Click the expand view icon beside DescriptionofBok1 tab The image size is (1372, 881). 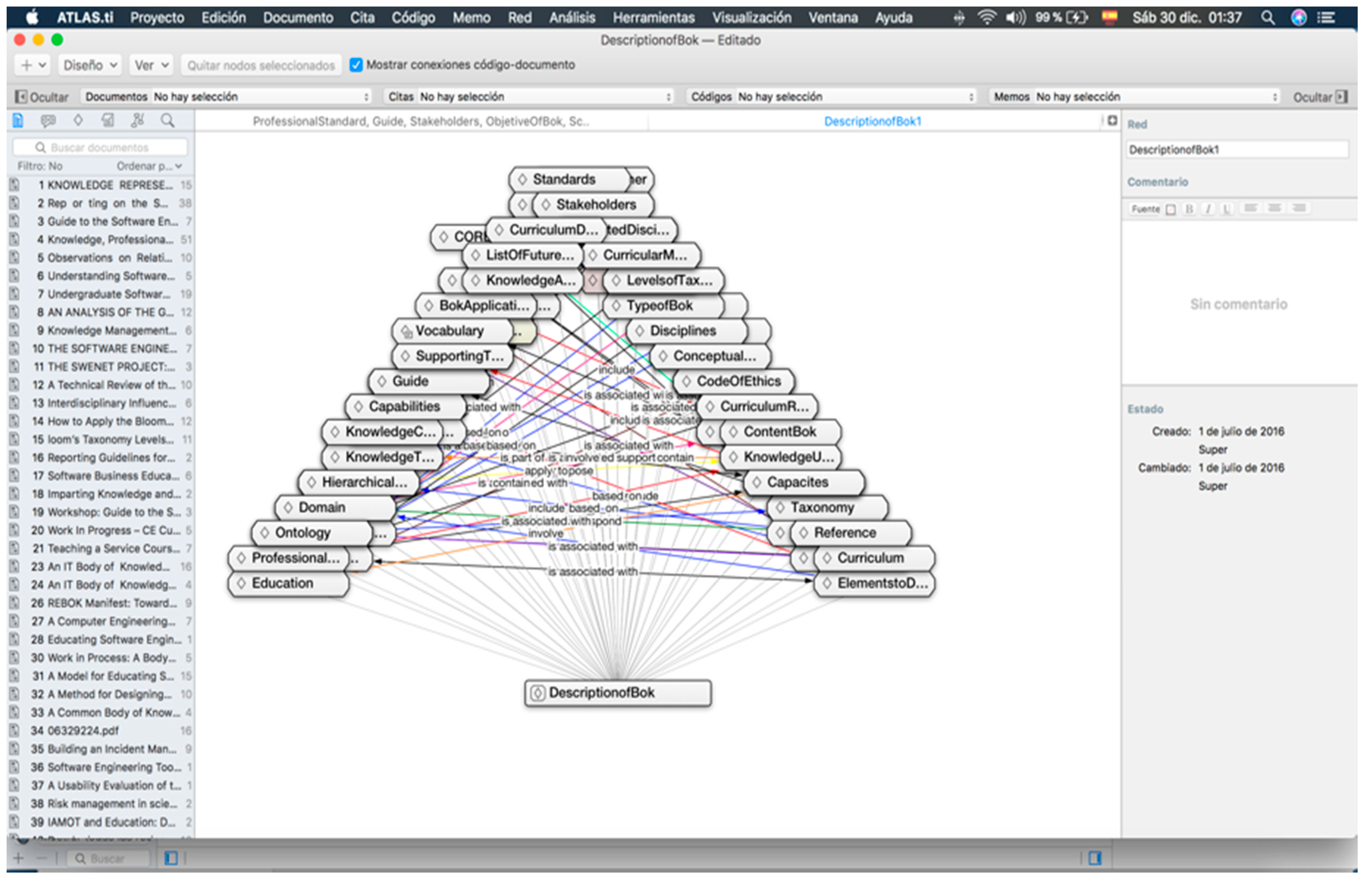(1112, 121)
